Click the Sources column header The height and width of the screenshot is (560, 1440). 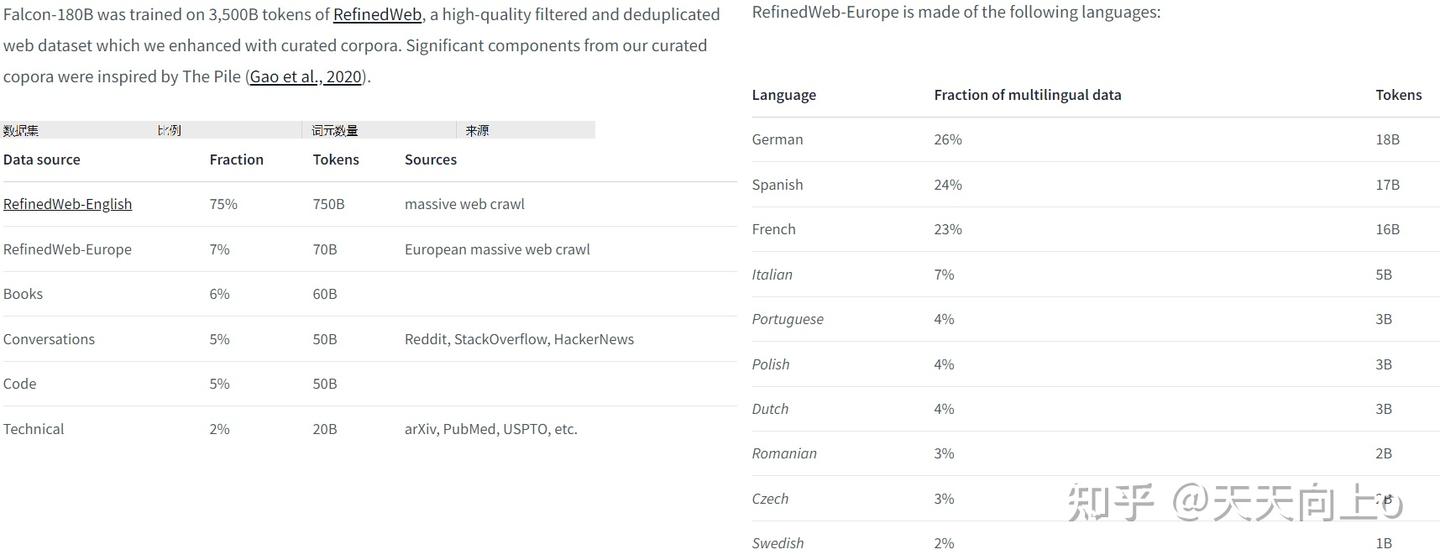coord(430,159)
